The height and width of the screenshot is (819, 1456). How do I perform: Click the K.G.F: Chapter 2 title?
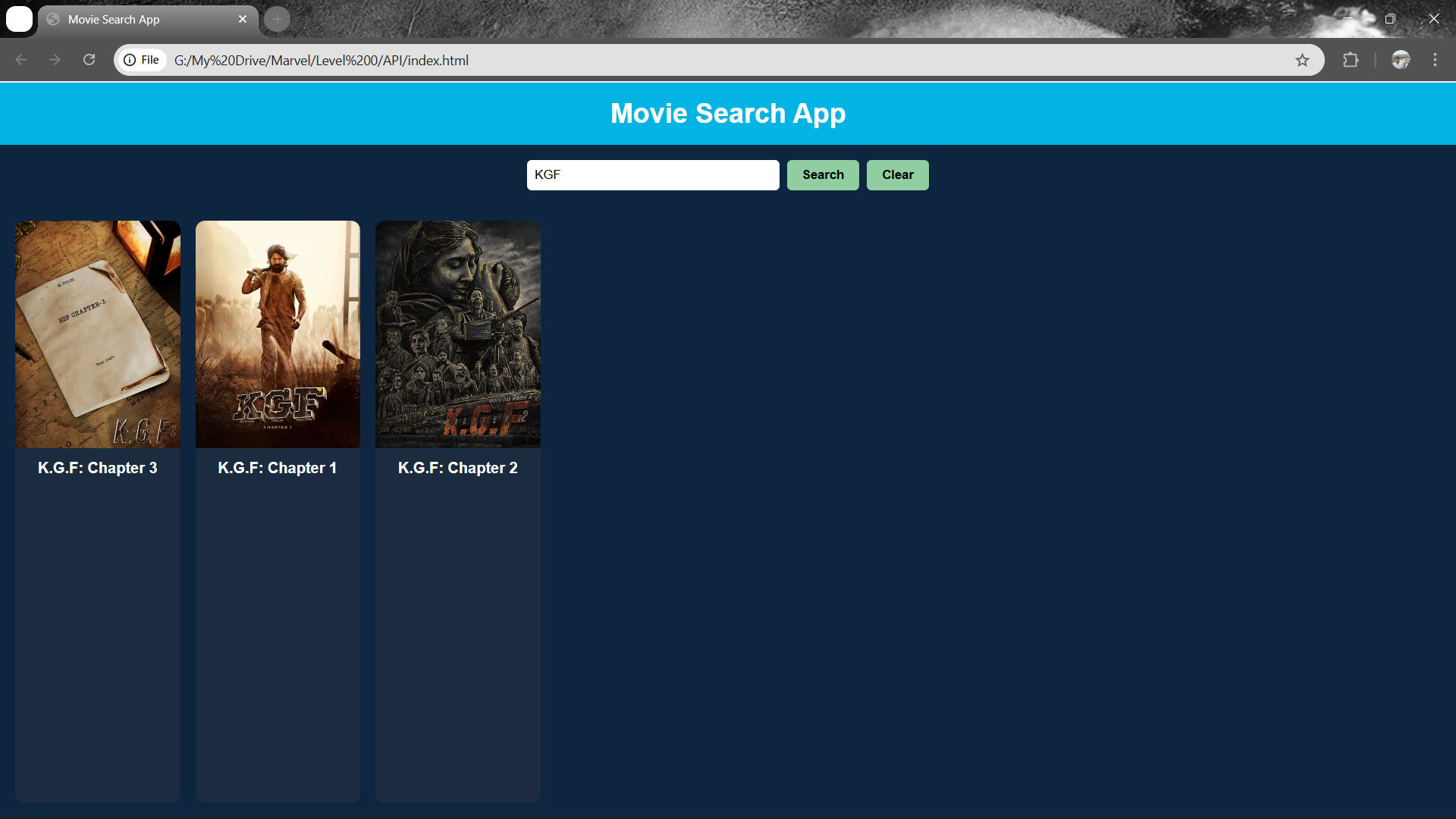[x=458, y=468]
